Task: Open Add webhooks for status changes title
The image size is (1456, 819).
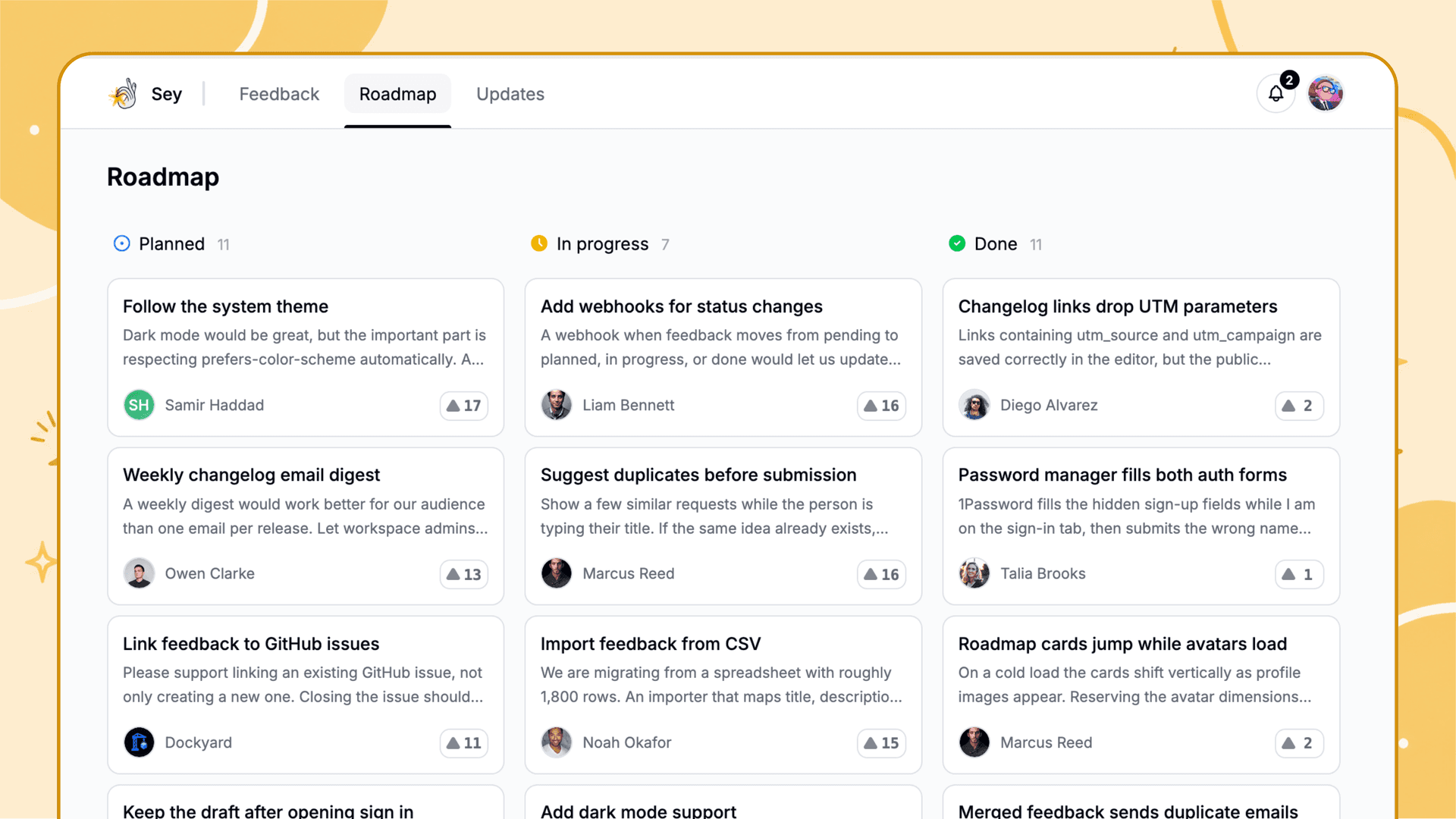Action: [x=681, y=306]
